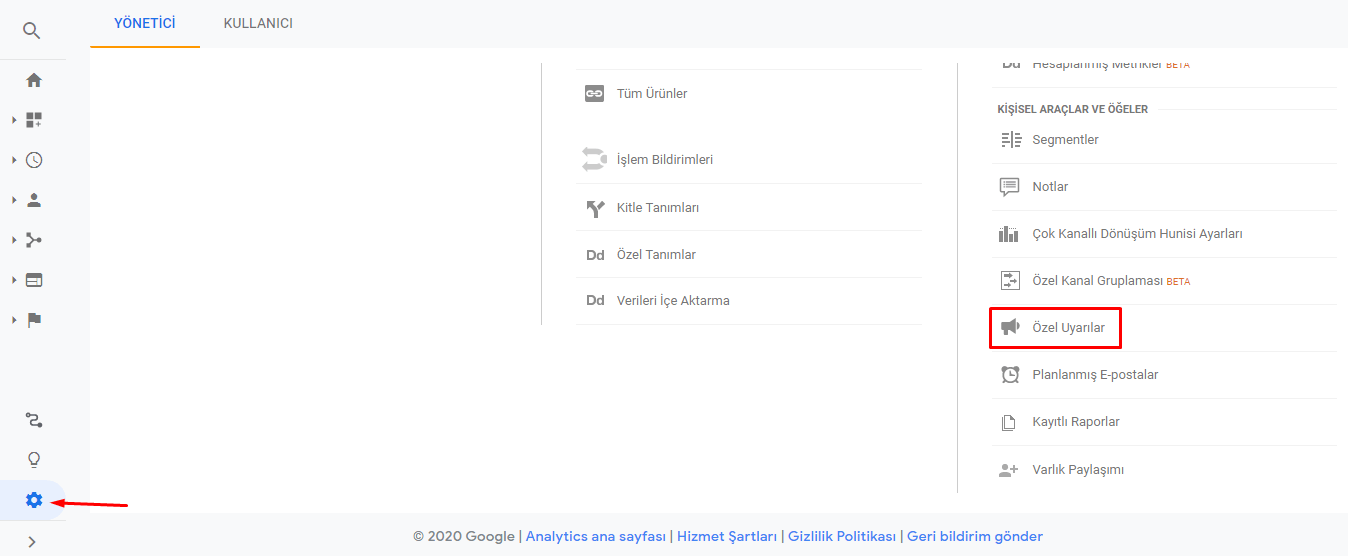Open Admin gear icon

click(34, 500)
